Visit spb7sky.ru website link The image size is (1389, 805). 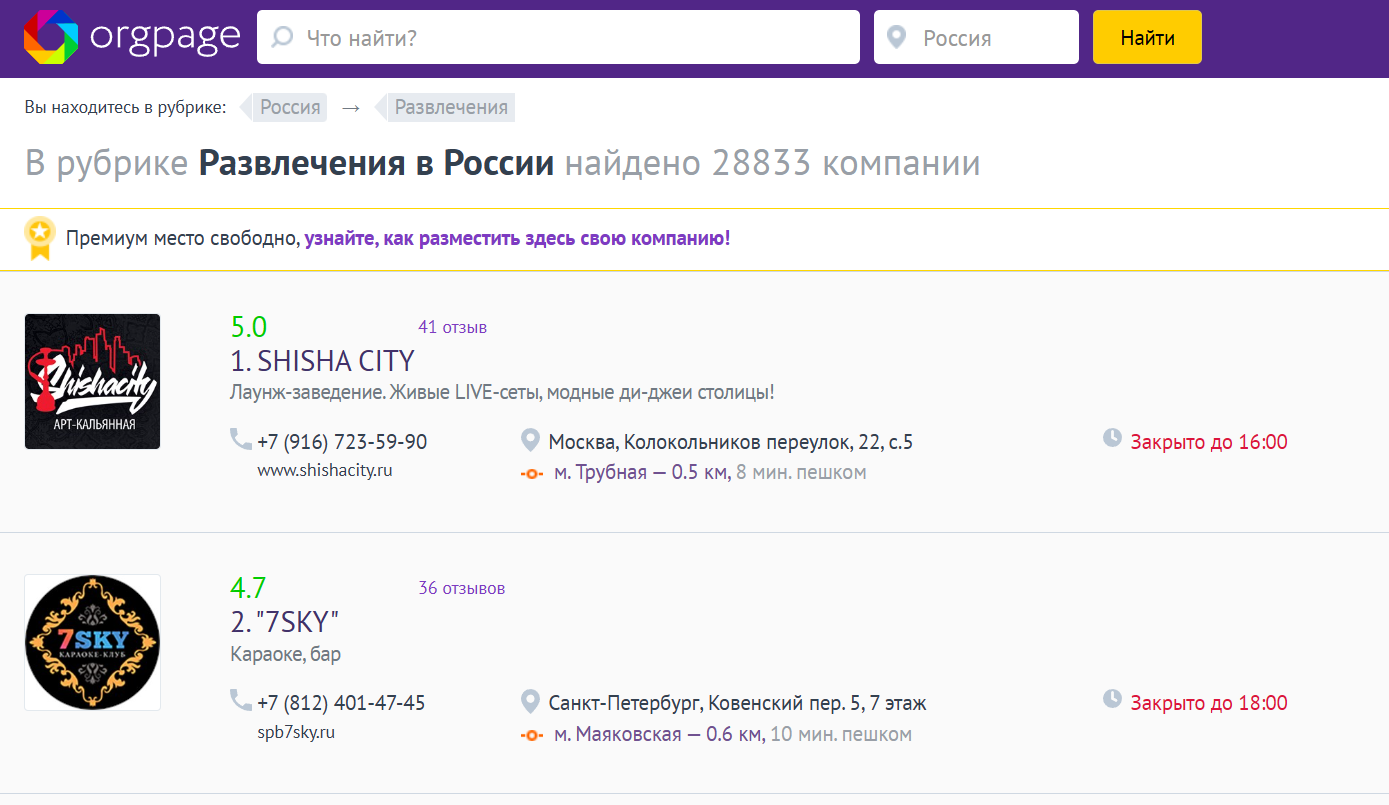point(296,732)
